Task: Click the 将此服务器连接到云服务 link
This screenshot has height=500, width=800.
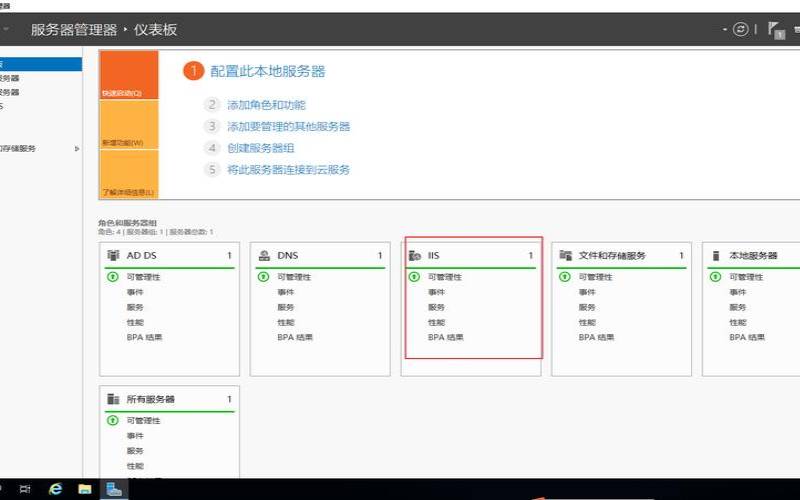Action: 289,169
